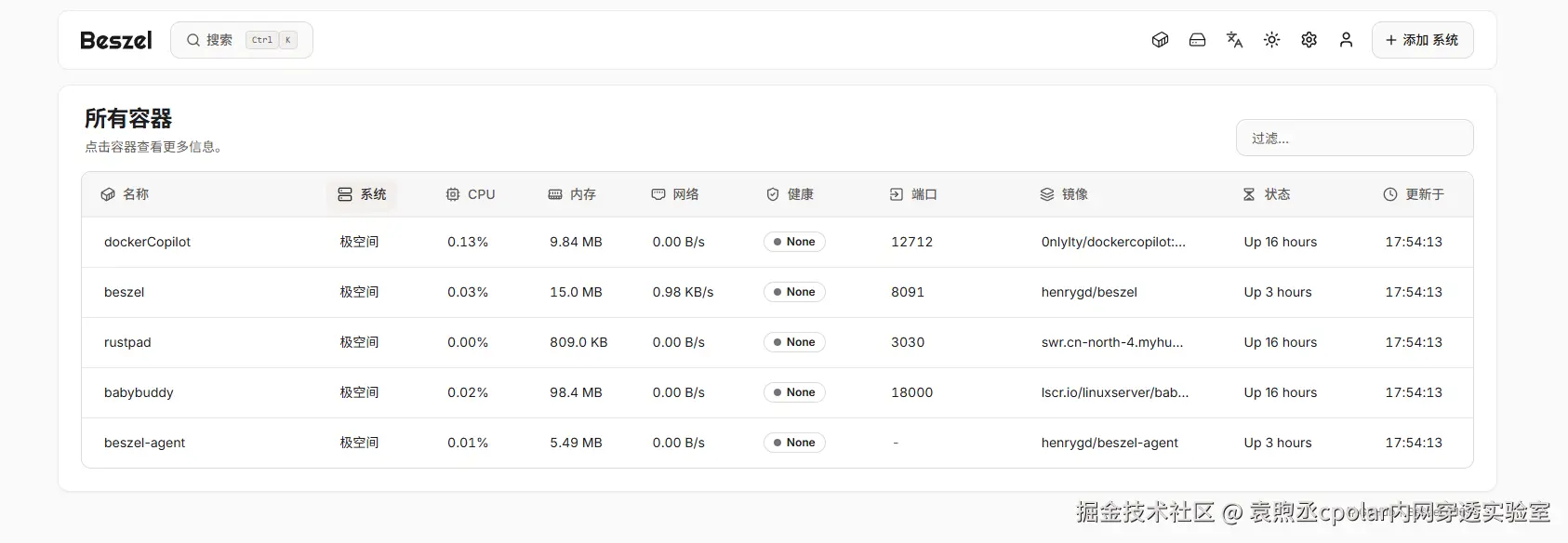Focus the 过滤... filter field
This screenshot has width=1568, height=543.
[x=1354, y=138]
